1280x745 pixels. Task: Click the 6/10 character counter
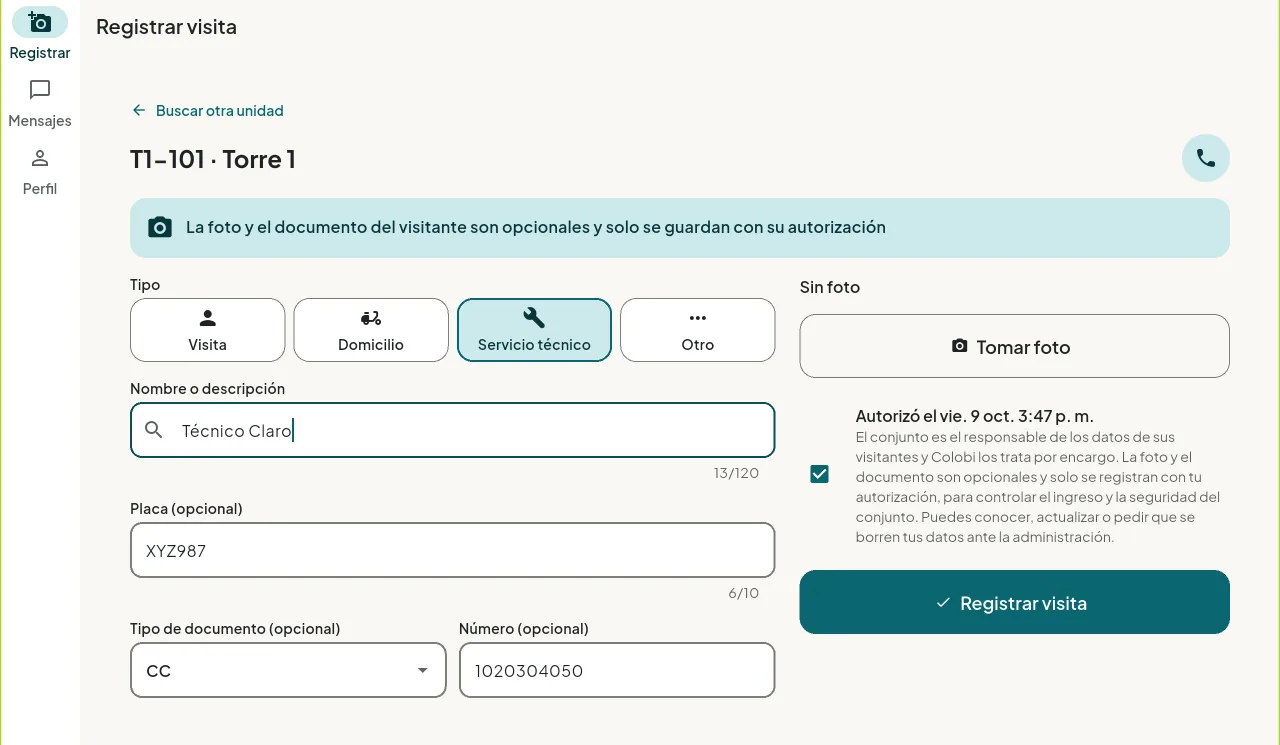coord(744,593)
